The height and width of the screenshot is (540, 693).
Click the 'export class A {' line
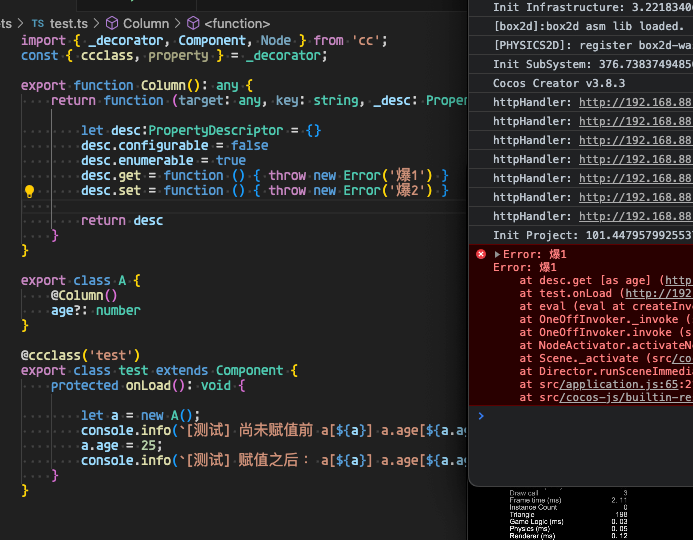[81, 281]
